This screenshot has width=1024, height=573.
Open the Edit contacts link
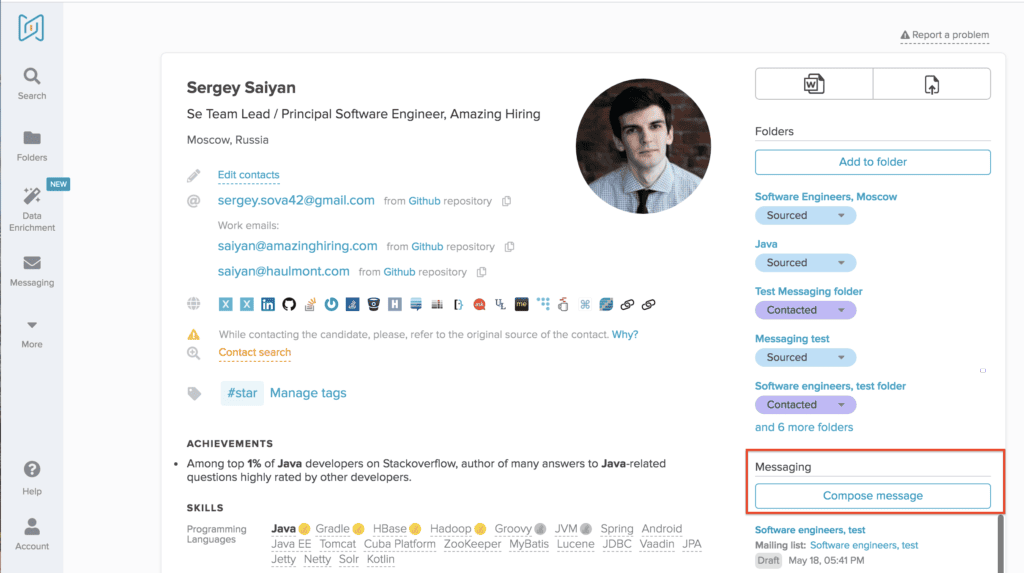248,175
